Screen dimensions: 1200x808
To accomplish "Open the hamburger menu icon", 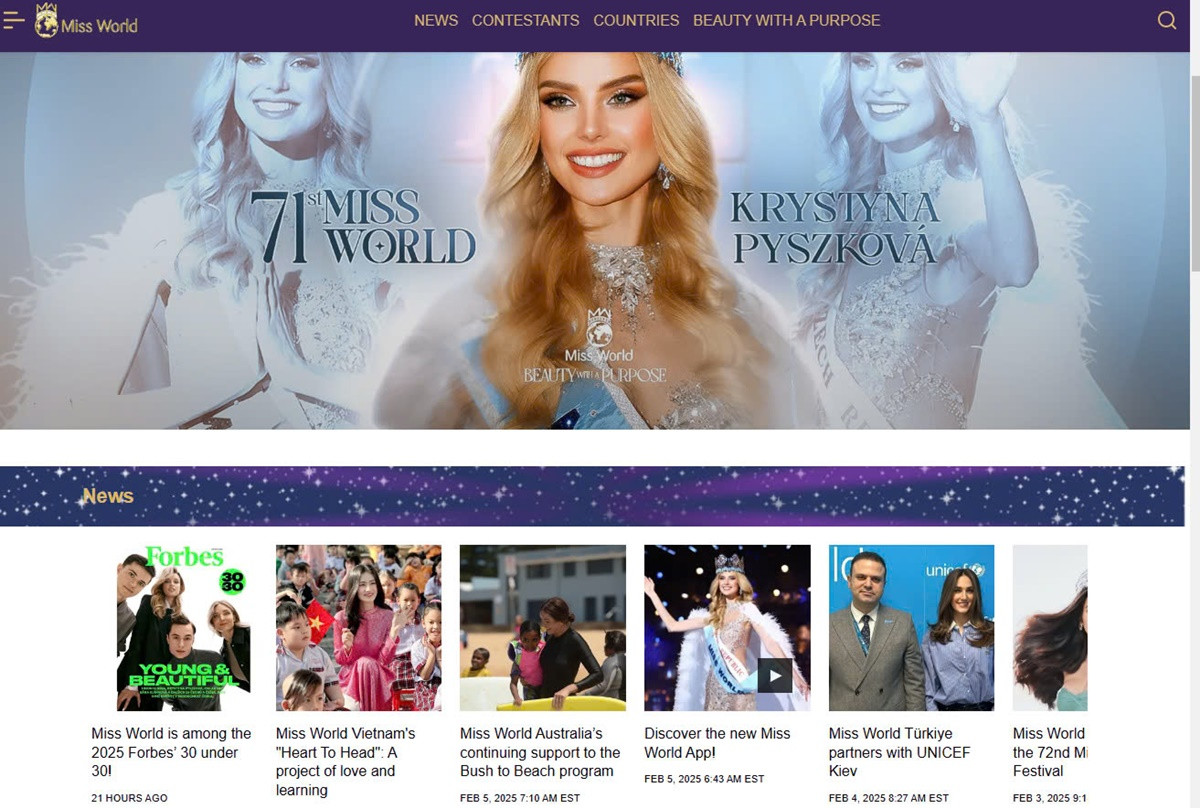I will coord(13,21).
